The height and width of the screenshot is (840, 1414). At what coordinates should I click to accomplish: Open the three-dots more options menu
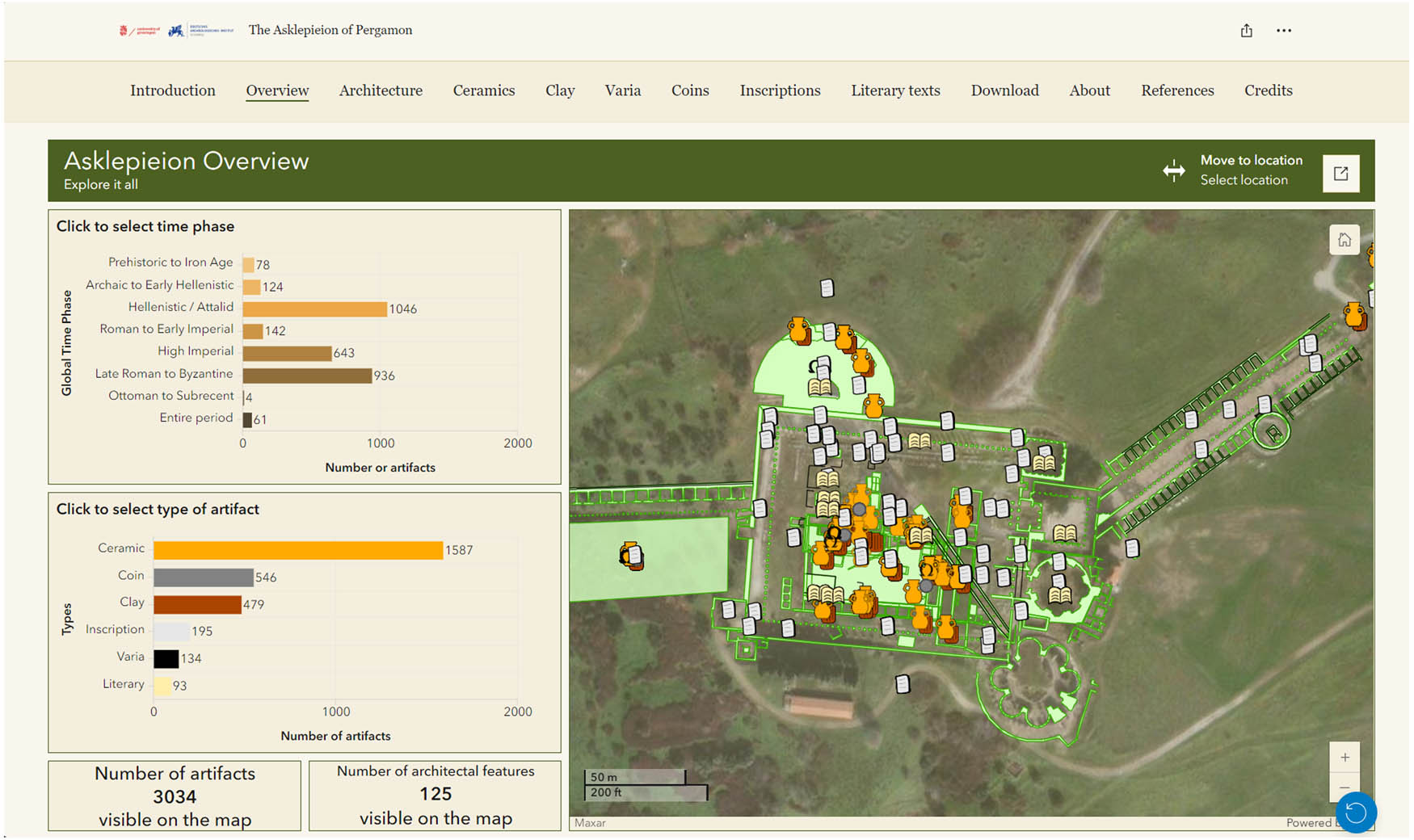point(1283,31)
